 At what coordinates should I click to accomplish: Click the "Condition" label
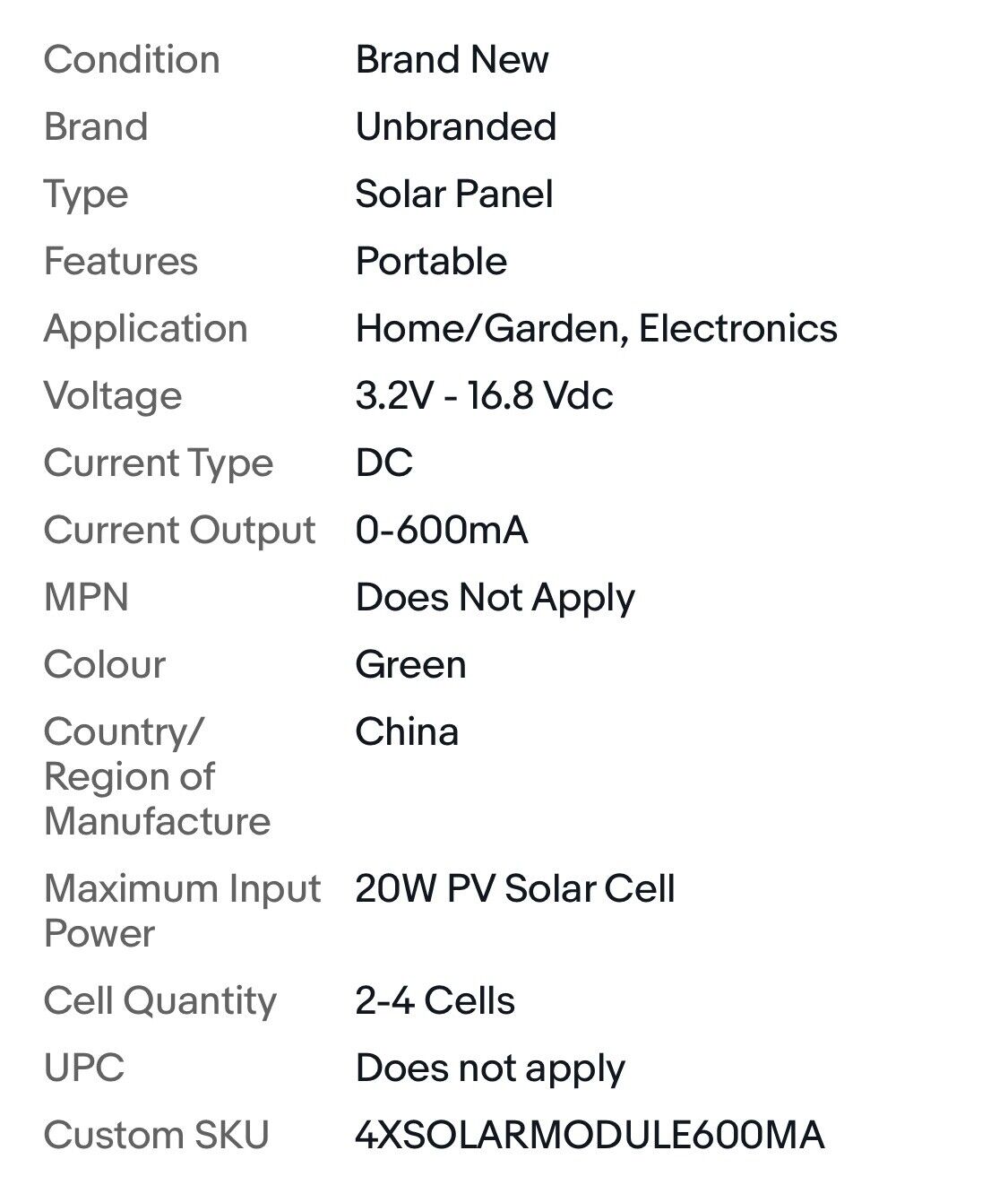132,60
